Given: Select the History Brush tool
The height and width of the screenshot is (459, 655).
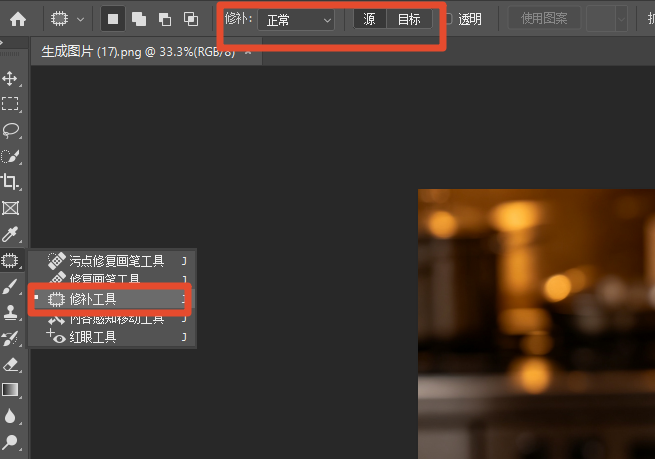Looking at the screenshot, I should point(10,338).
